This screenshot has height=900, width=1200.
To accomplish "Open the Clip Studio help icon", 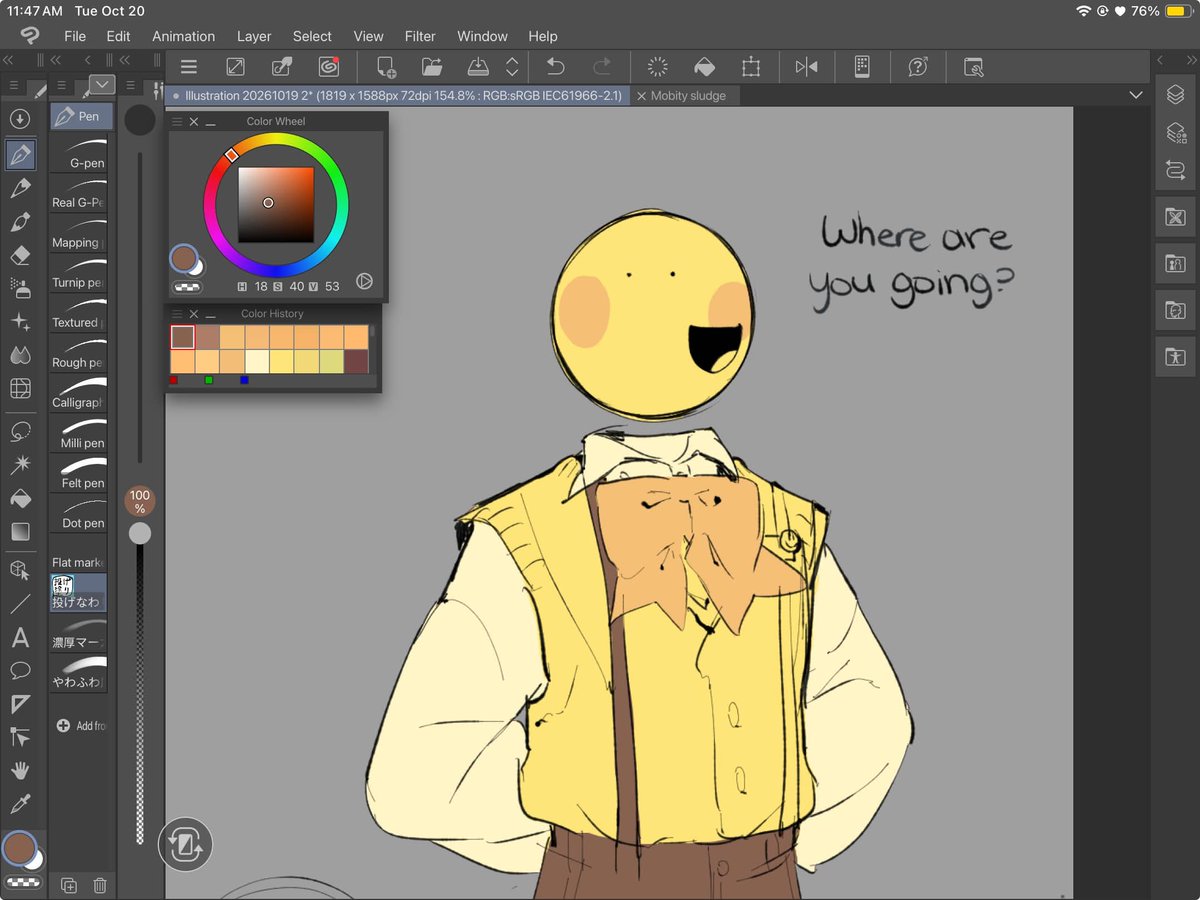I will pyautogui.click(x=918, y=67).
